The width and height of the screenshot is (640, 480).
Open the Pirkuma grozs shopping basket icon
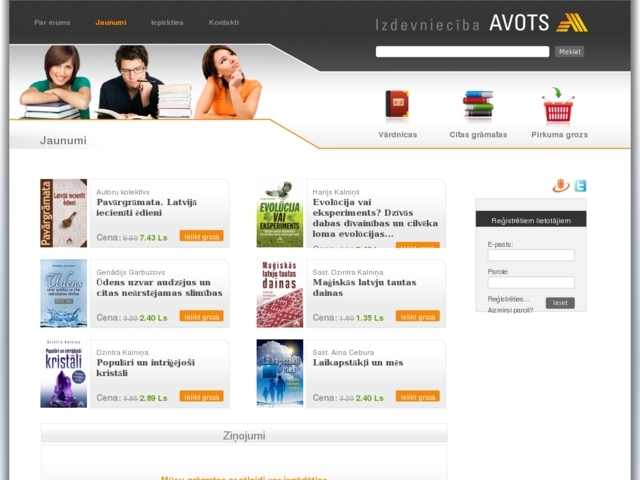(558, 104)
